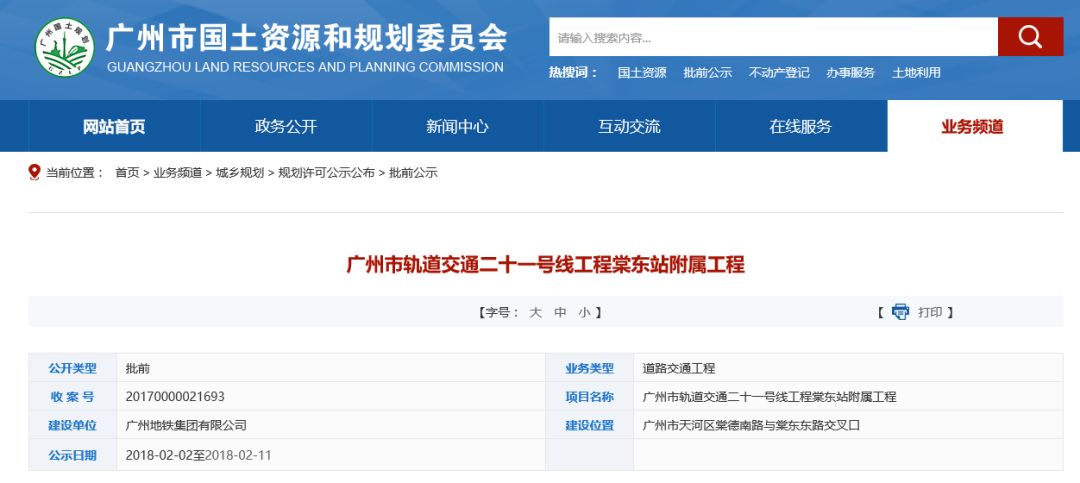Click the 办事服务 hot search link
Screen dimensions: 1080x483
[x=851, y=73]
